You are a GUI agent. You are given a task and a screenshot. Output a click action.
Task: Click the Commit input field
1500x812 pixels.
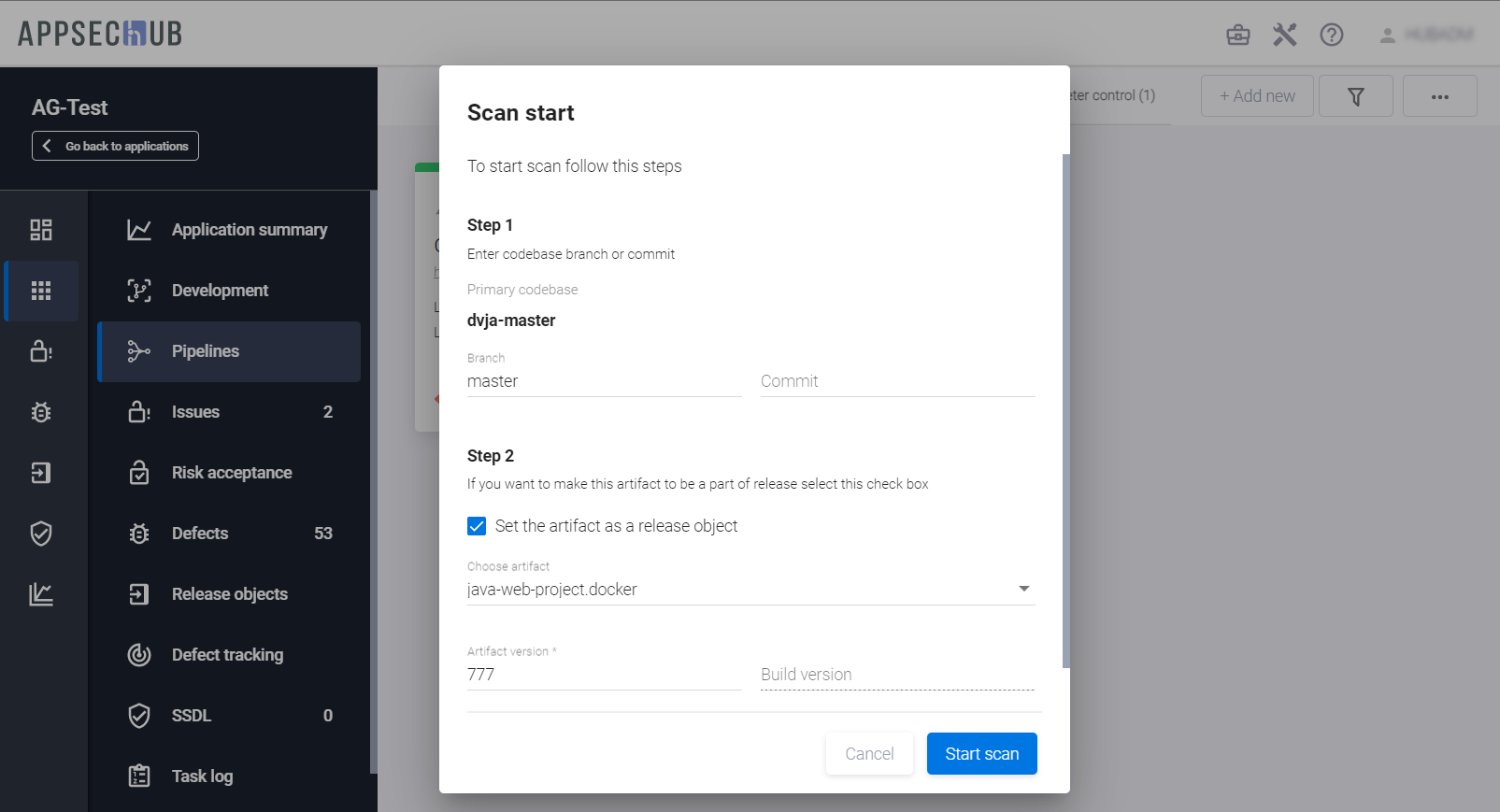click(897, 381)
